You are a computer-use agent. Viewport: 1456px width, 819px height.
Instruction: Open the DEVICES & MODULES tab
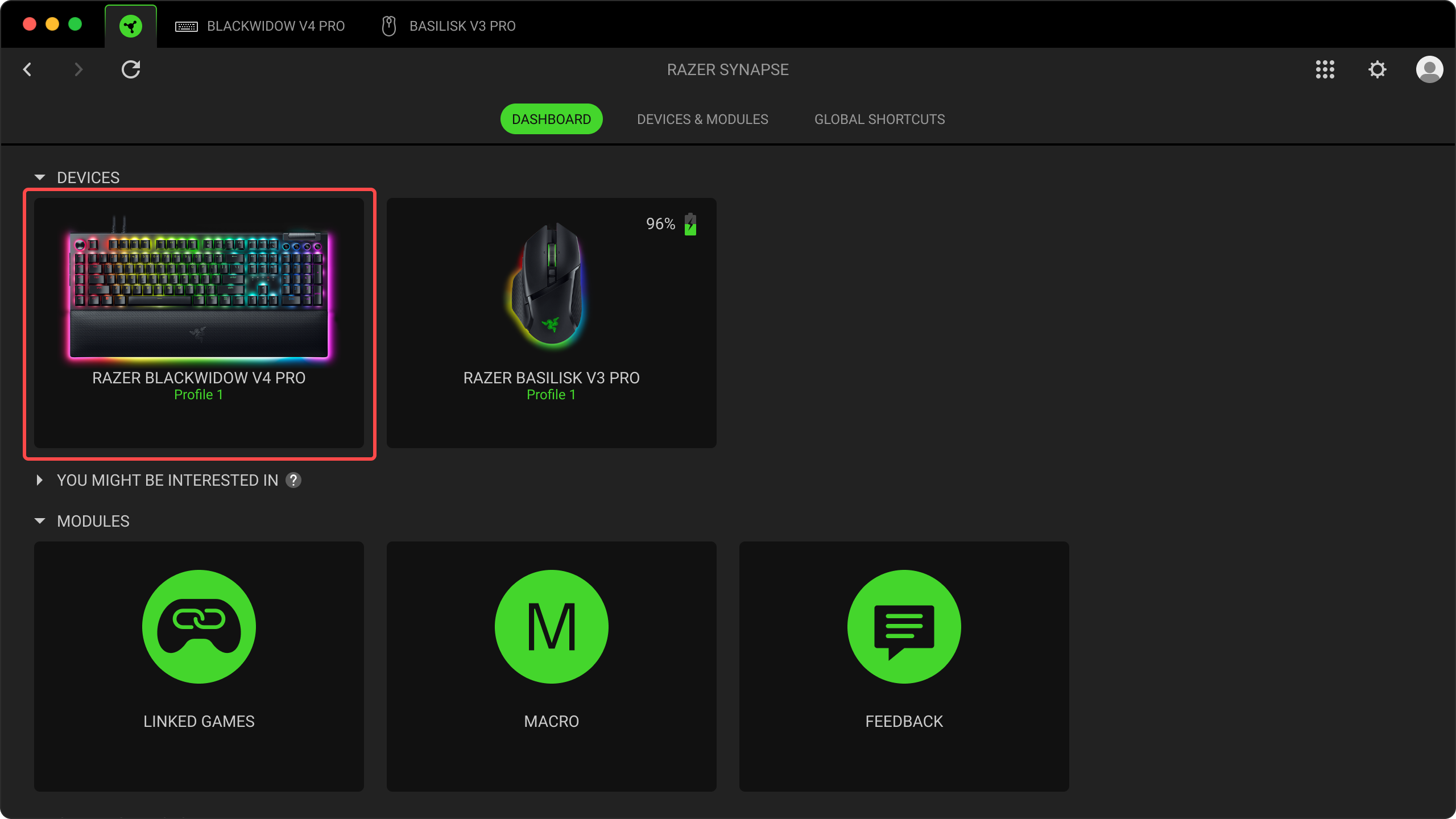click(x=702, y=119)
